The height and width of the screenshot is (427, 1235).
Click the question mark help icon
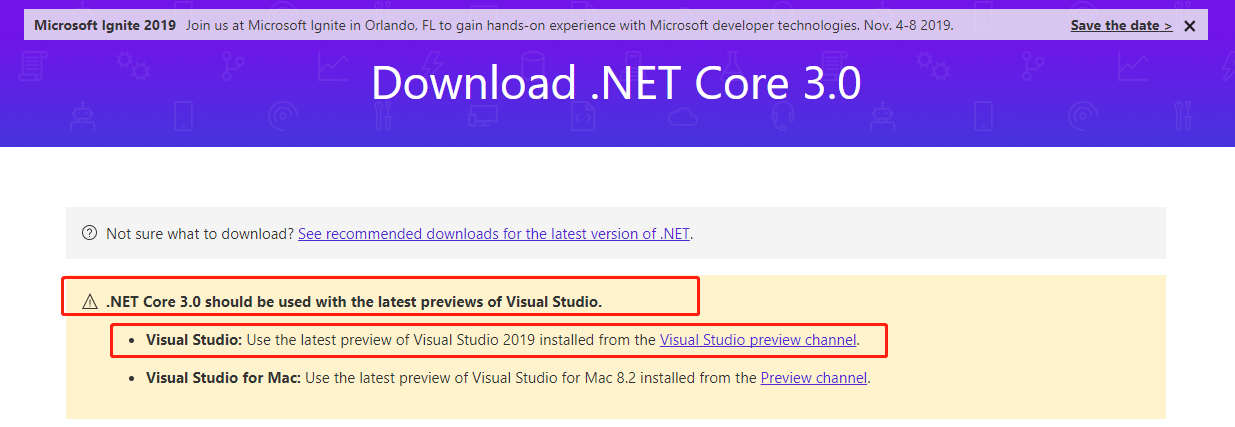pos(89,234)
